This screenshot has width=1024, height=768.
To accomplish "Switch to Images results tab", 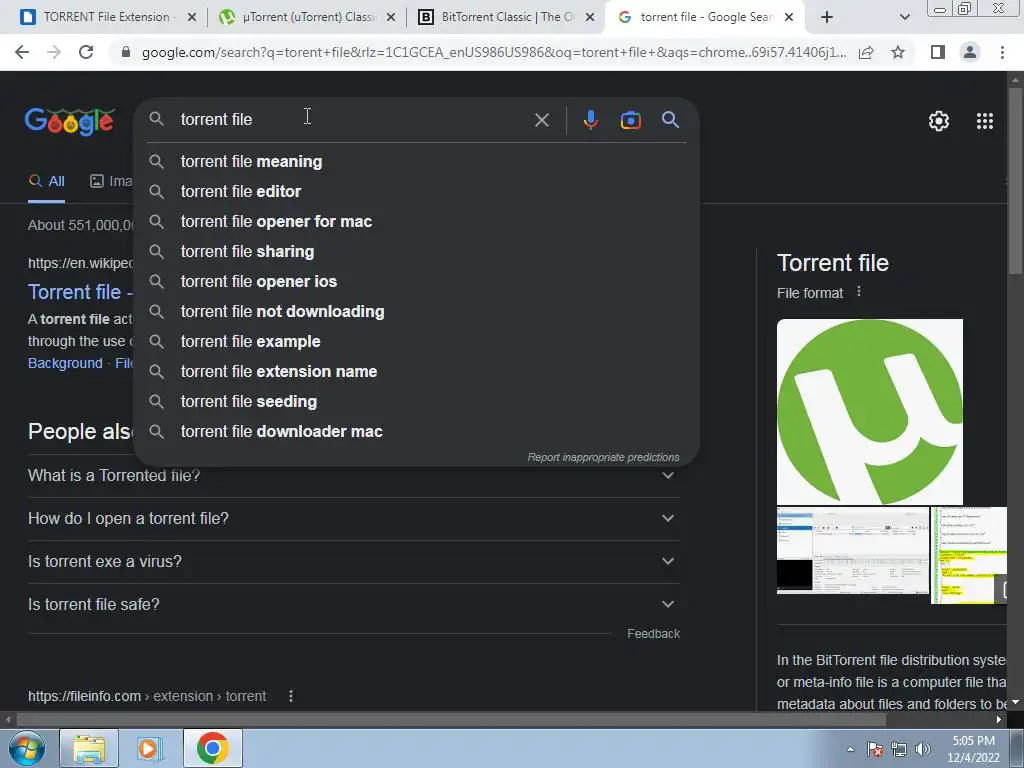I will (111, 182).
